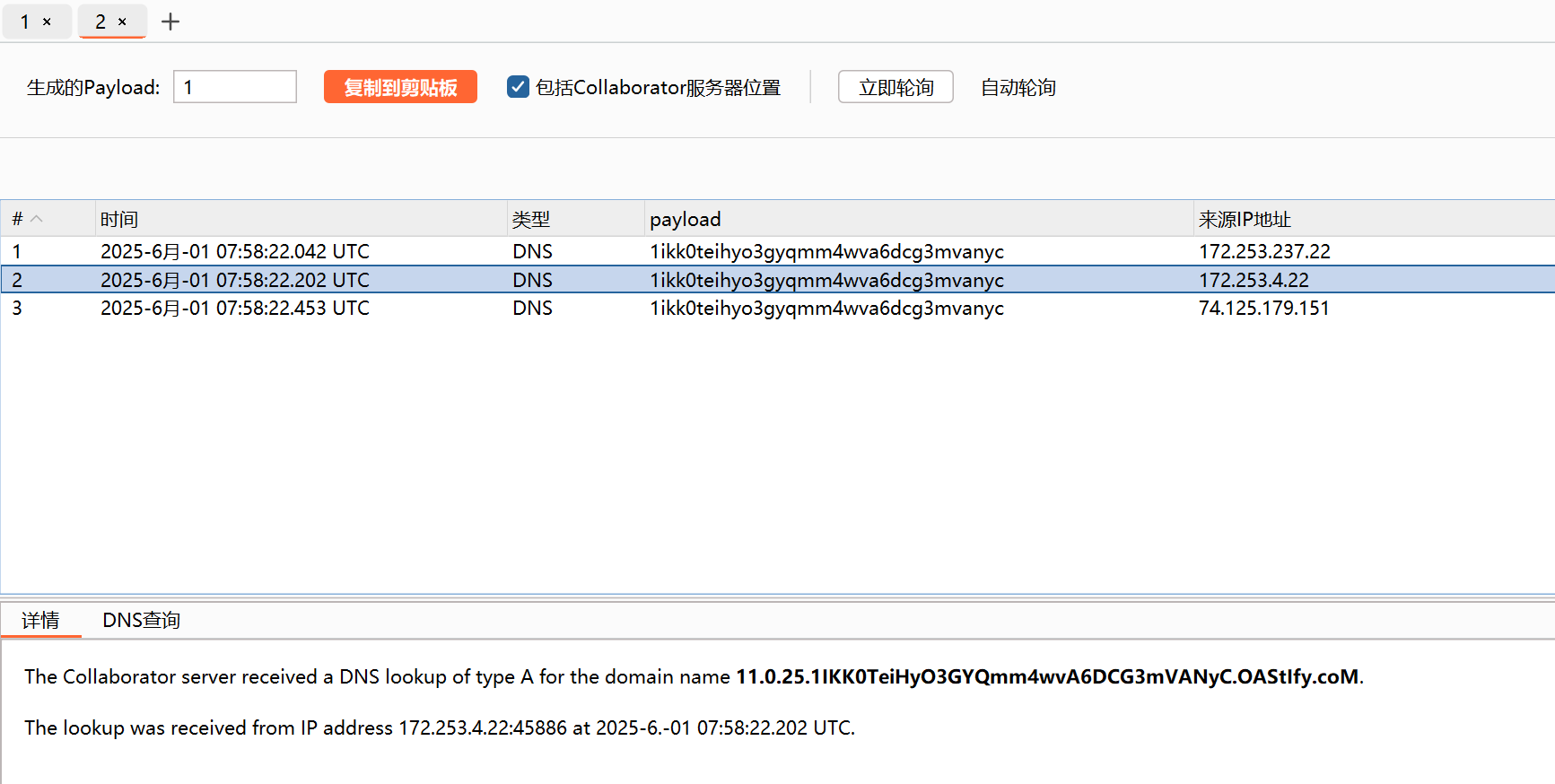Sort by payload column header
Screen dimensions: 1555x784
coord(685,219)
